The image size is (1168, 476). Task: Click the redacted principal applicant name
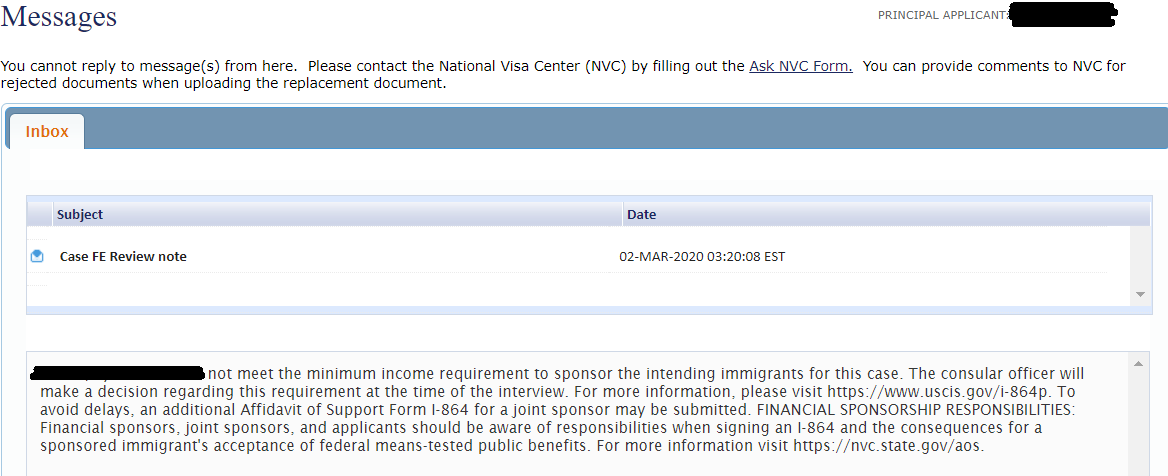(x=1063, y=15)
